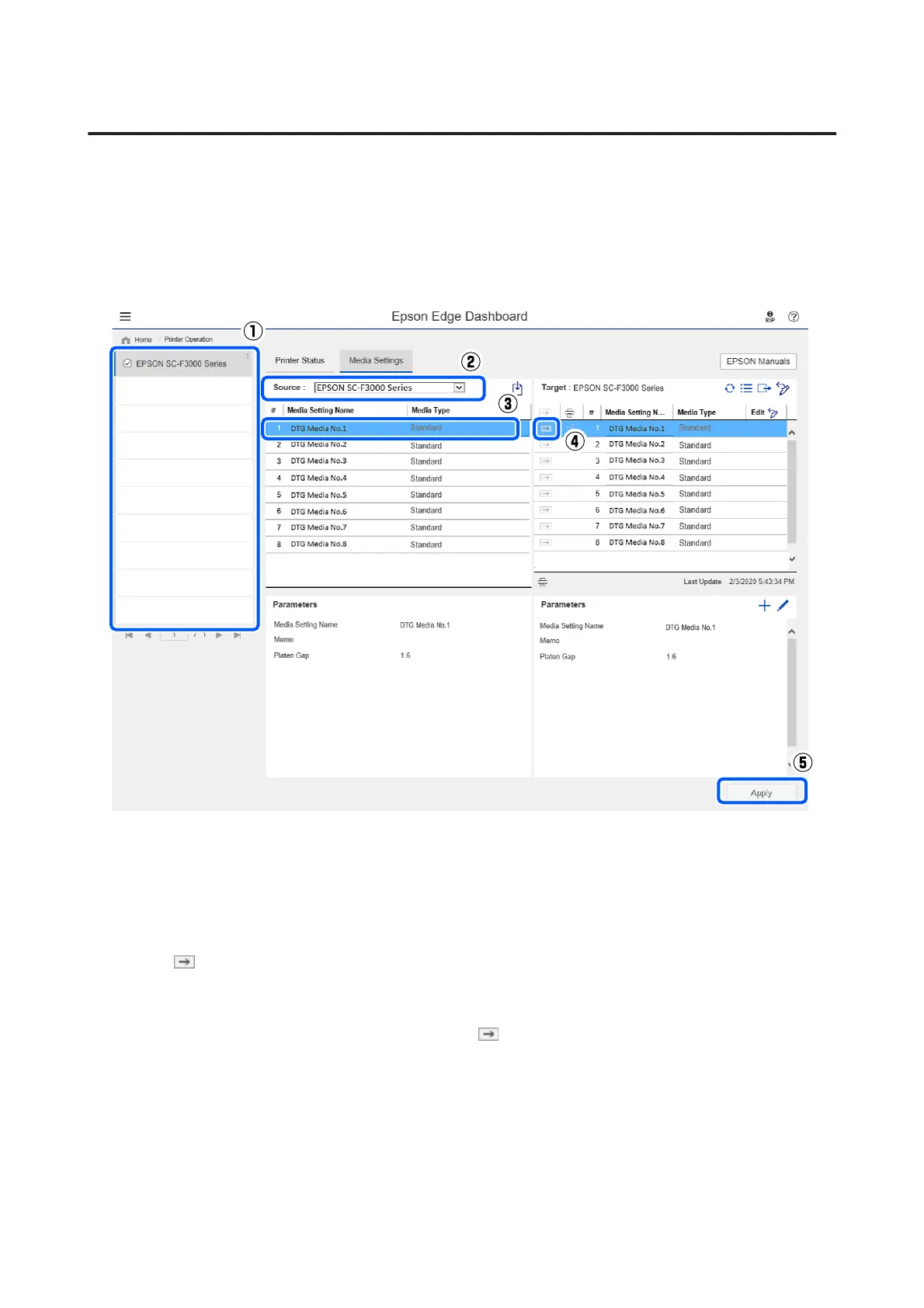924x1308 pixels.
Task: Click the Apply button
Action: click(x=761, y=792)
